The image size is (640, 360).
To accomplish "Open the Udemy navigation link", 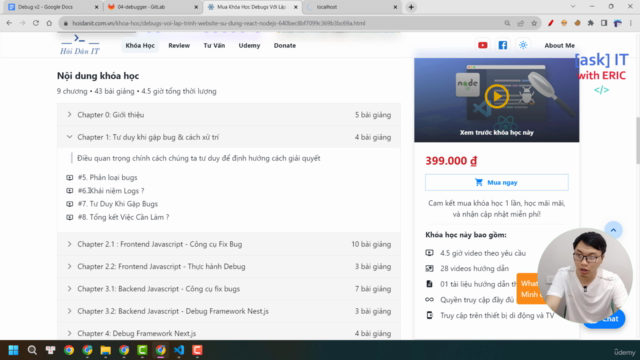I will [249, 45].
